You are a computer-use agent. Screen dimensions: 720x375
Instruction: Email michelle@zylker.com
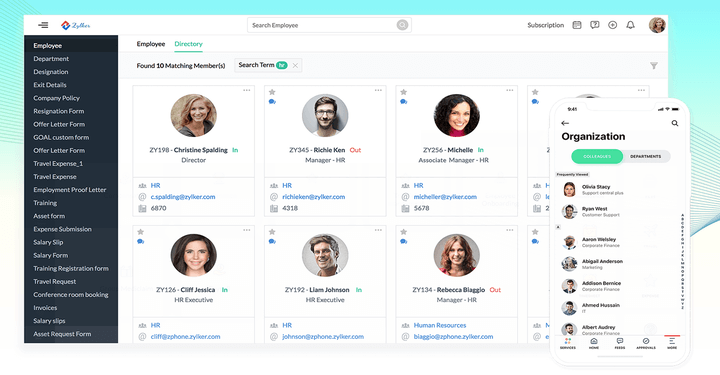coord(445,197)
